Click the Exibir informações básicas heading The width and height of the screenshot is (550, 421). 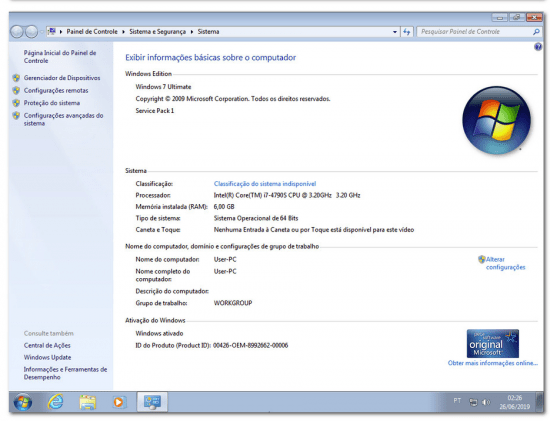[210, 58]
